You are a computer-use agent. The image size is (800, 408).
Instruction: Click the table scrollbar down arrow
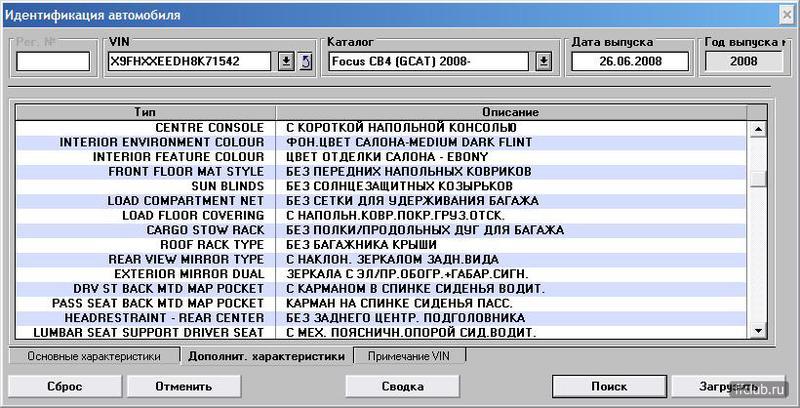[758, 330]
